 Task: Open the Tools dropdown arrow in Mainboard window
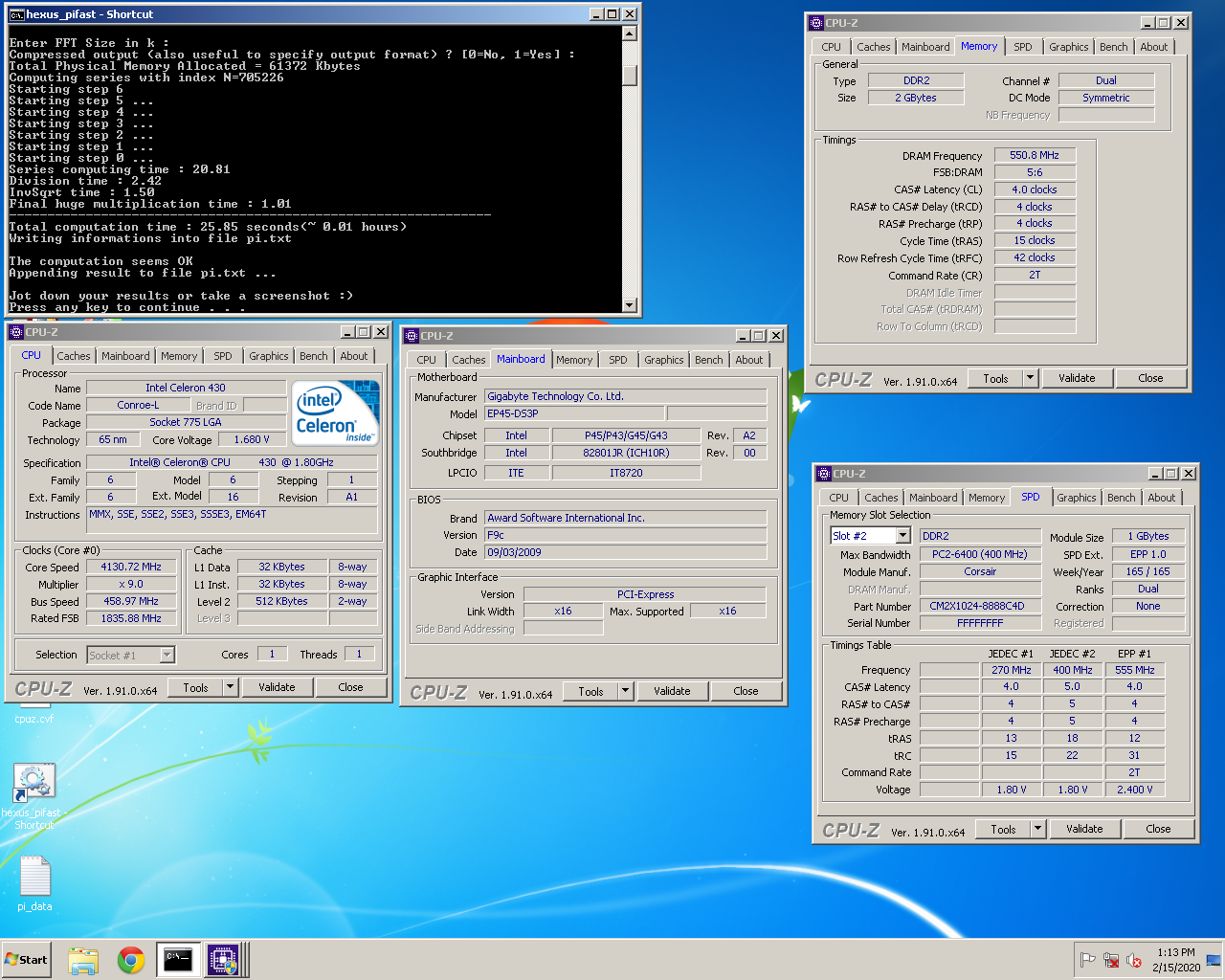point(625,691)
